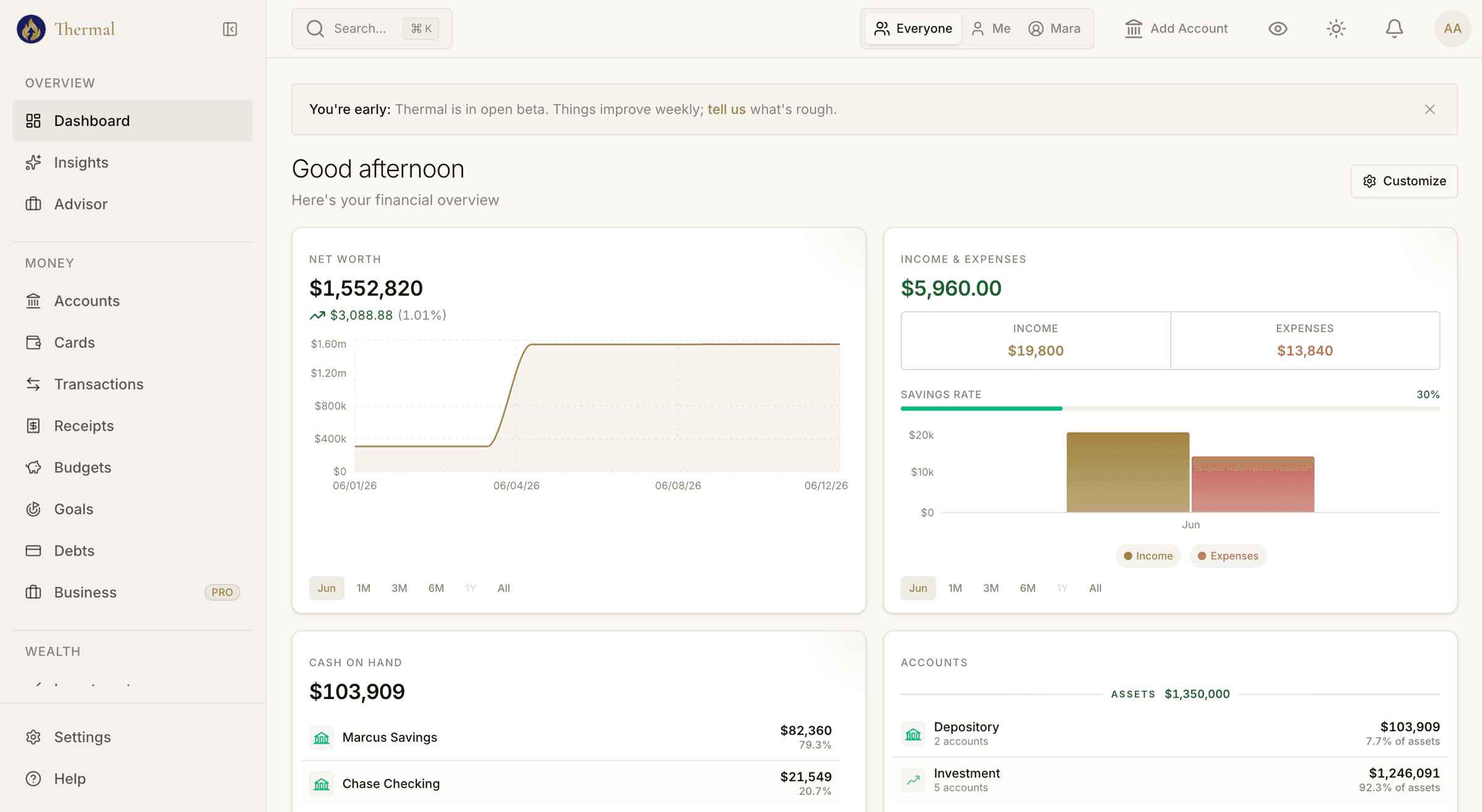Click the search magnifier icon
Screen dimensions: 1482x812
coord(315,28)
